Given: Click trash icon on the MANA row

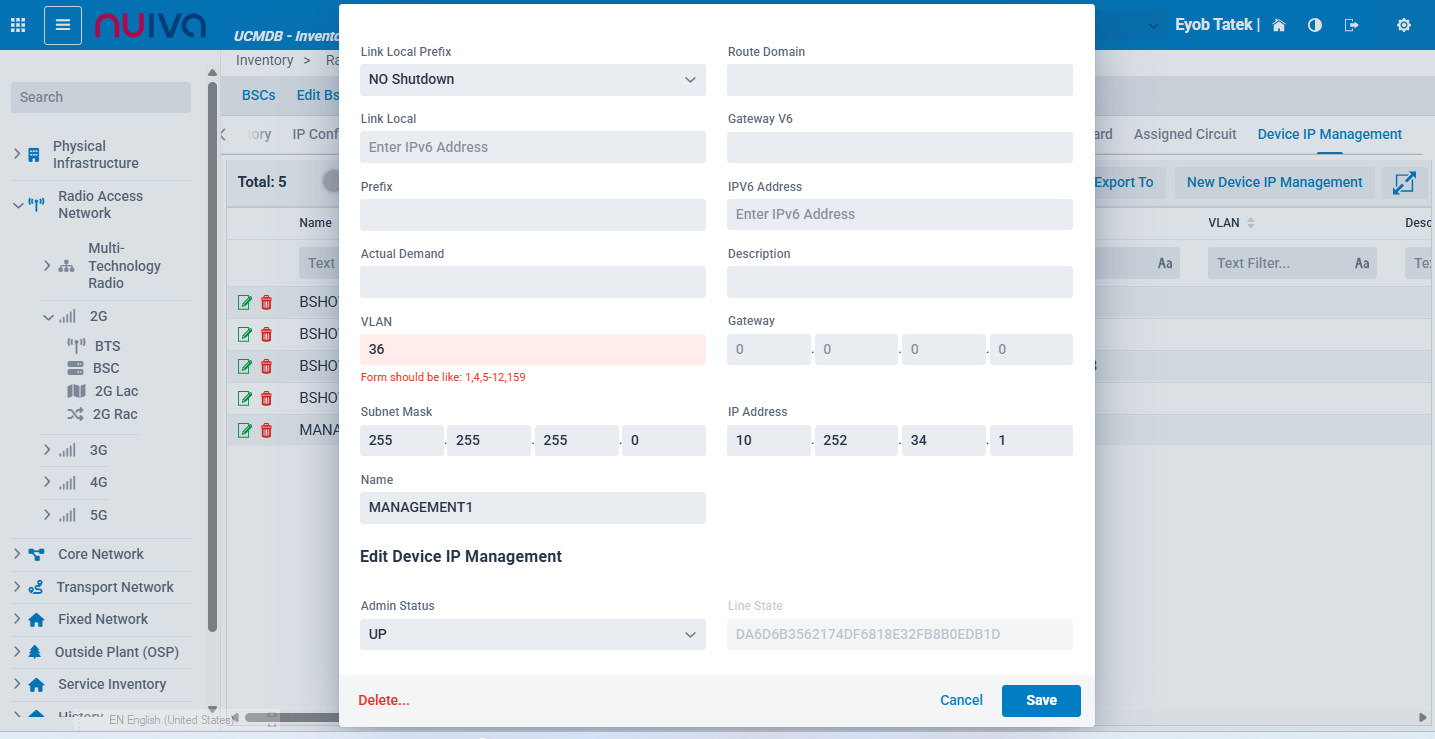Looking at the screenshot, I should [x=266, y=430].
